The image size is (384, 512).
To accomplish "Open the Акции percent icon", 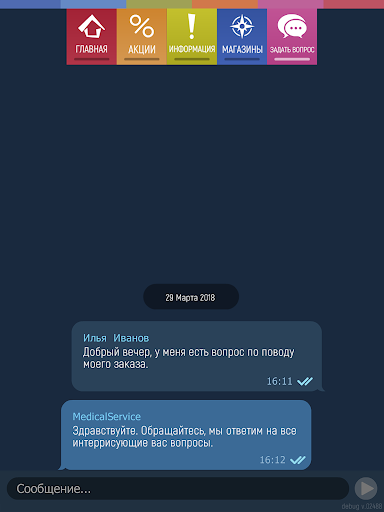I will tap(142, 26).
